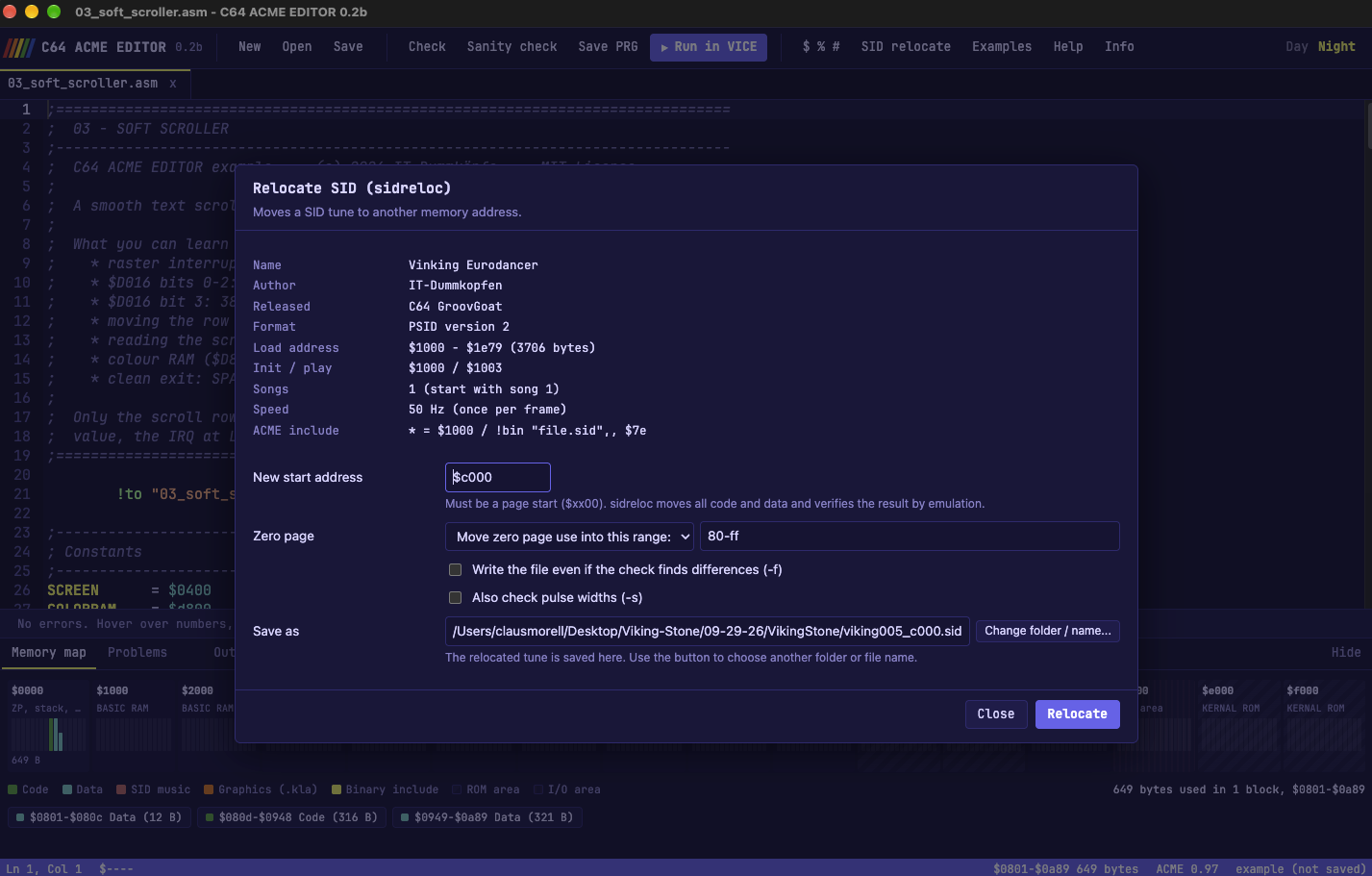Open SID relocate tool
This screenshot has height=876, width=1372.
click(x=906, y=47)
